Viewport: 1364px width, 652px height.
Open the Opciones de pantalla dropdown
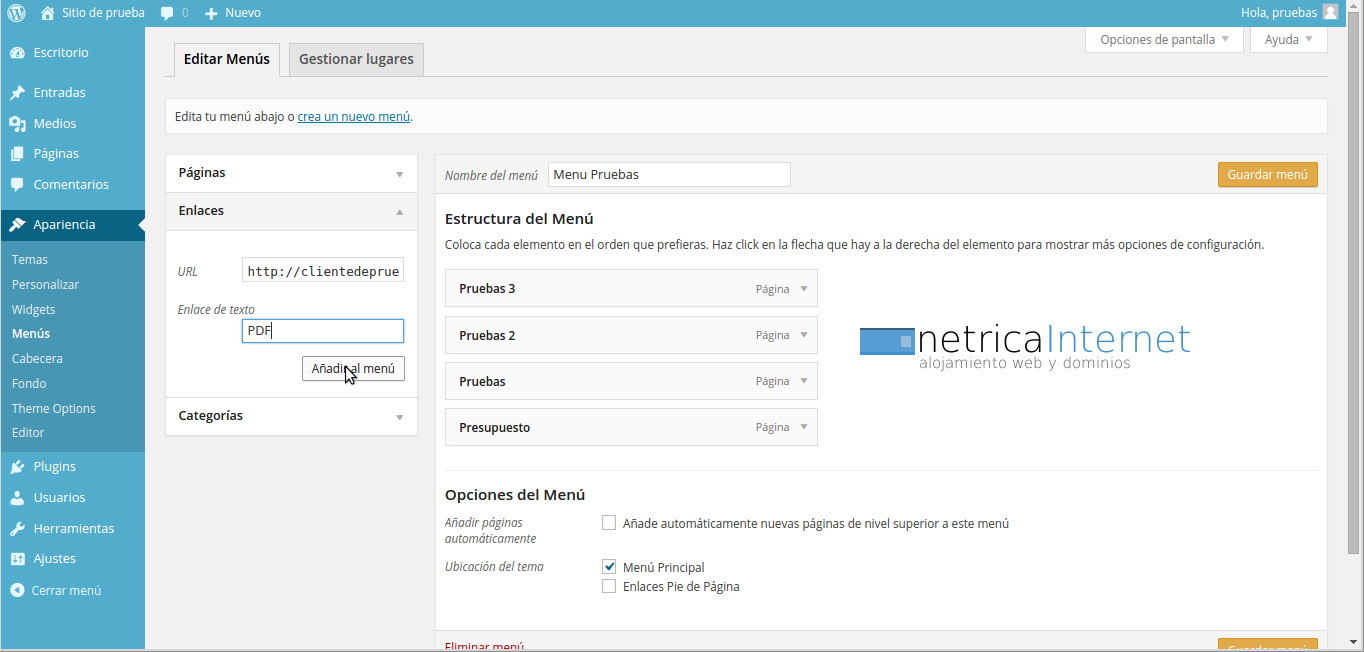(x=1164, y=40)
